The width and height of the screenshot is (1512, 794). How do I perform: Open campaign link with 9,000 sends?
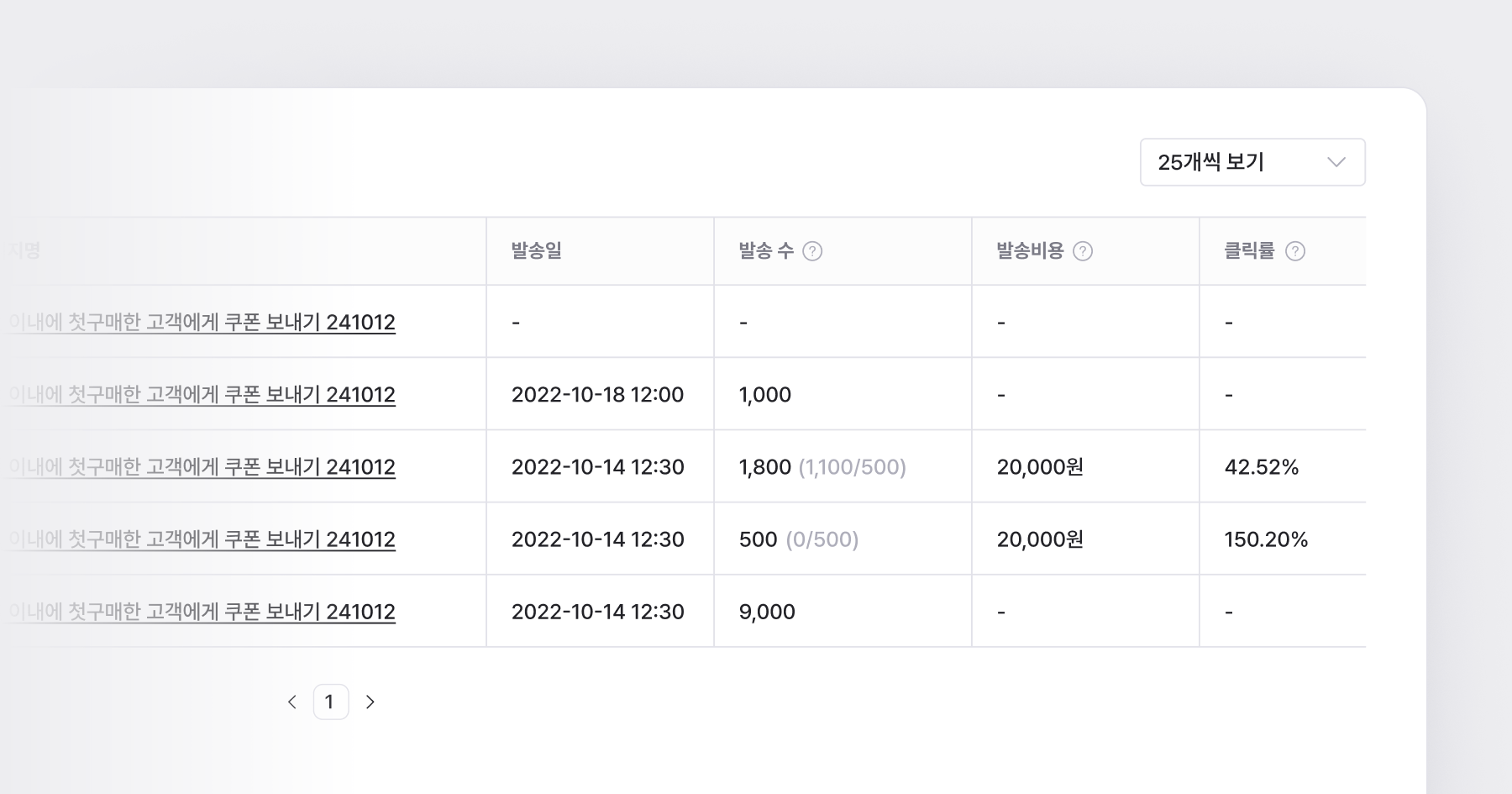coord(202,612)
